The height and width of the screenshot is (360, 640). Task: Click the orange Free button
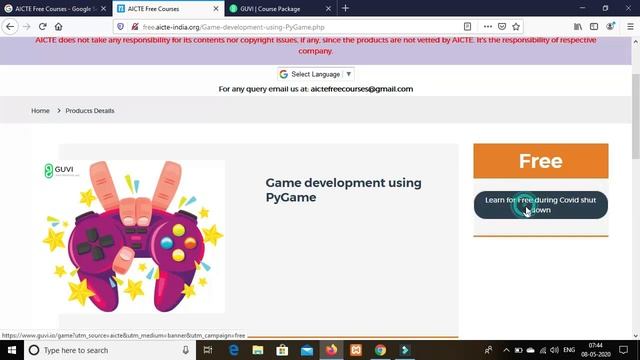pos(541,161)
